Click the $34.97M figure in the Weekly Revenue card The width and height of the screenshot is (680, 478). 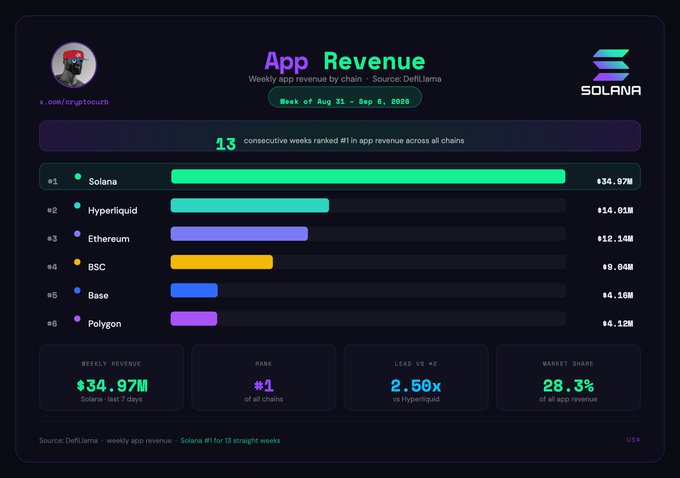[x=112, y=385]
